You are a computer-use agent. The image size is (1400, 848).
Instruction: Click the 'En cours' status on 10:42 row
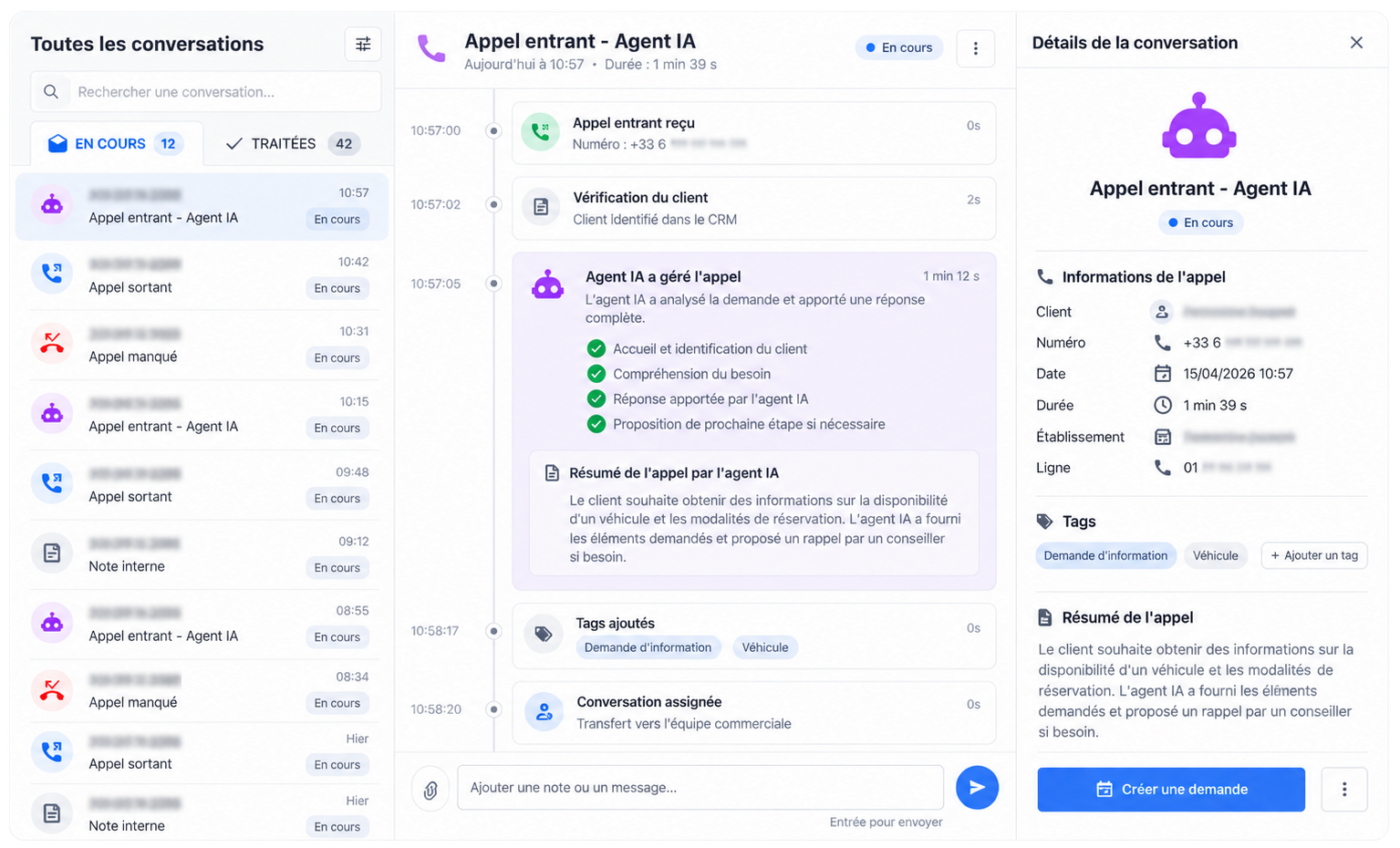(337, 288)
